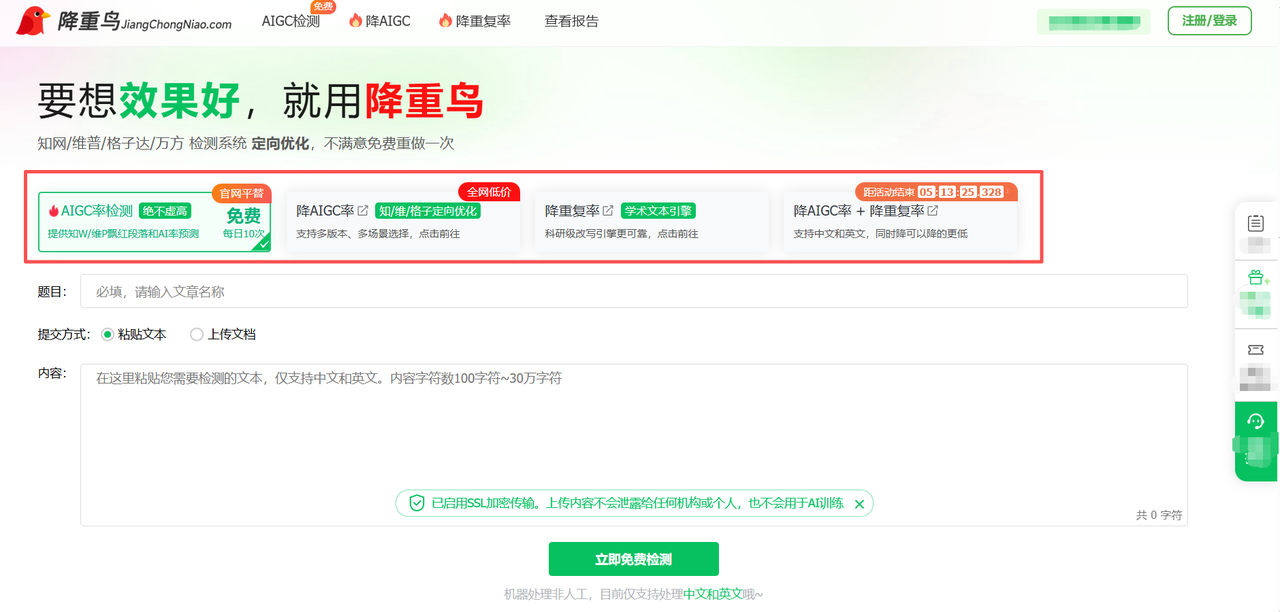Click the 支持中文和英文,同时降可以降的更低 text
The image size is (1280, 612).
click(x=880, y=234)
